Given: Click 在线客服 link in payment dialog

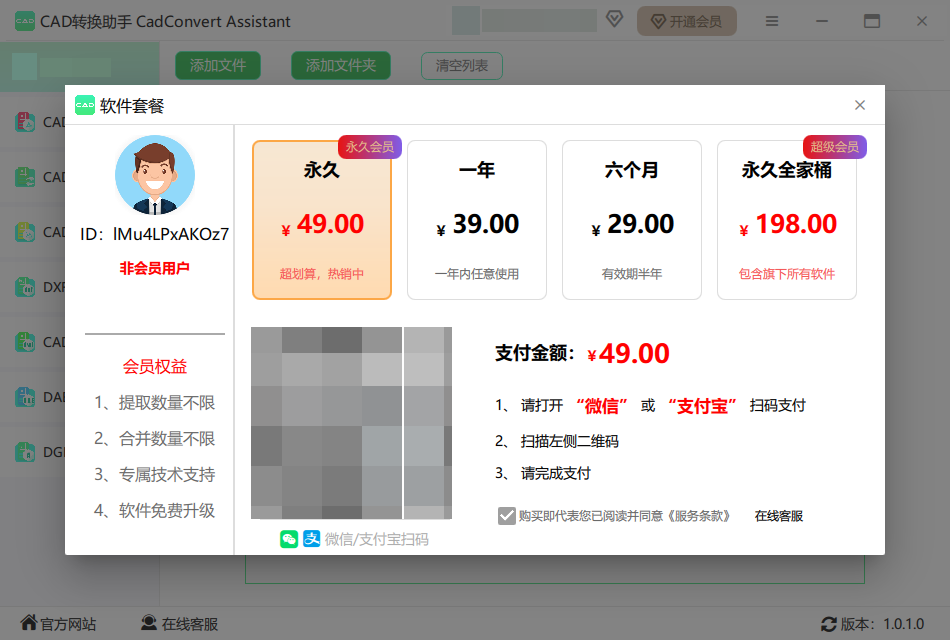Looking at the screenshot, I should [x=779, y=516].
